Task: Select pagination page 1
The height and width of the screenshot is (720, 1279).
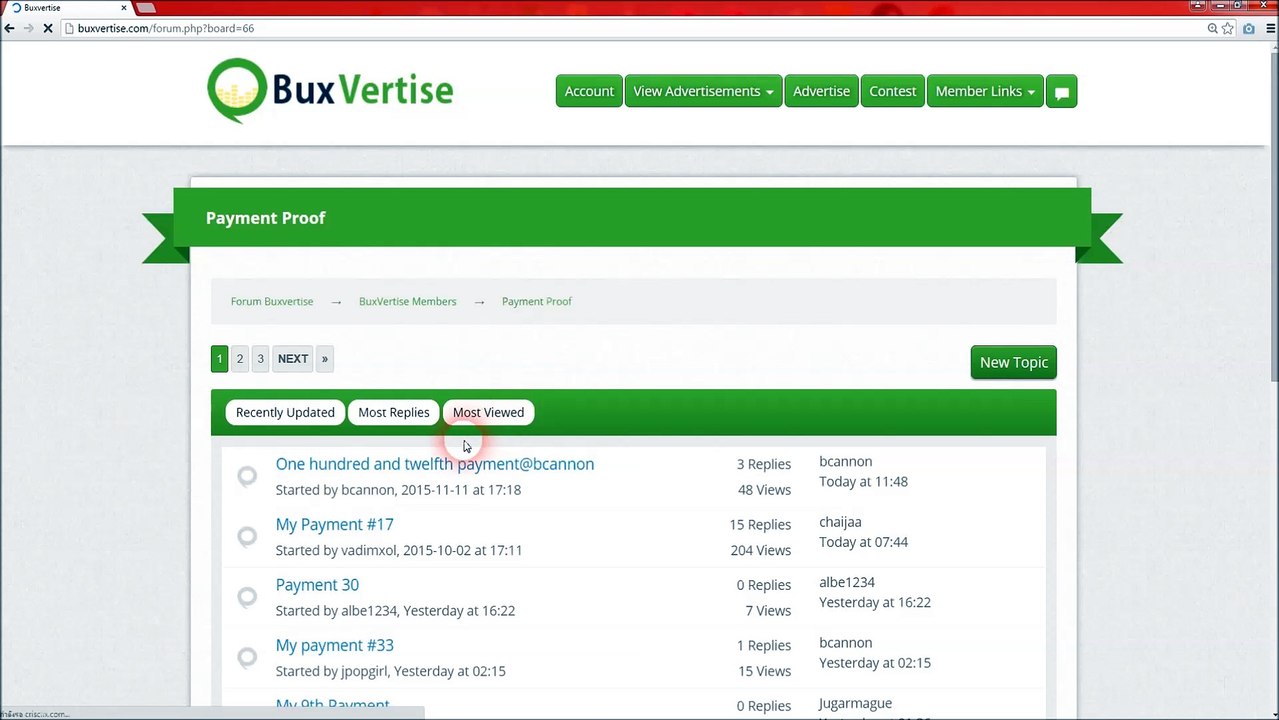Action: coord(219,359)
